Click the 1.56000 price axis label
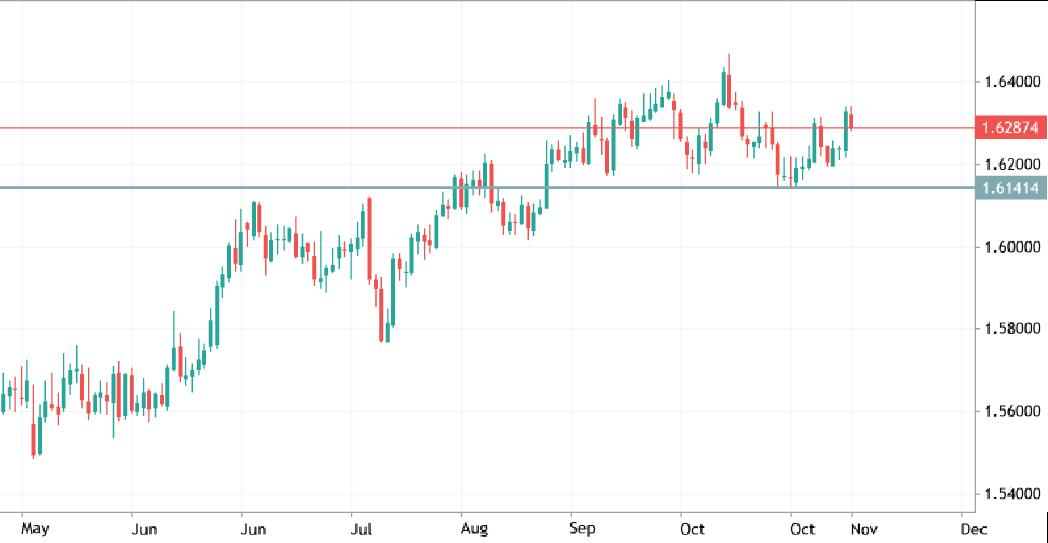1048x543 pixels. pyautogui.click(x=1011, y=412)
